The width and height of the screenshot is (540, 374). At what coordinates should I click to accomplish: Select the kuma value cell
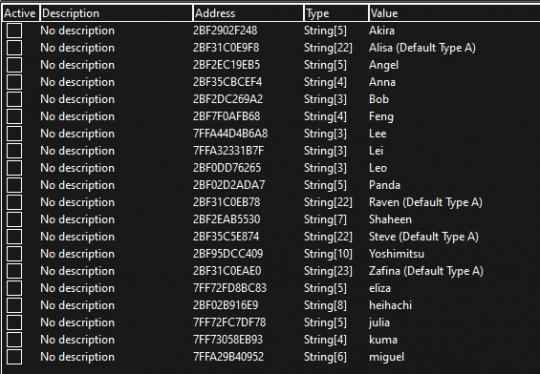tap(383, 340)
